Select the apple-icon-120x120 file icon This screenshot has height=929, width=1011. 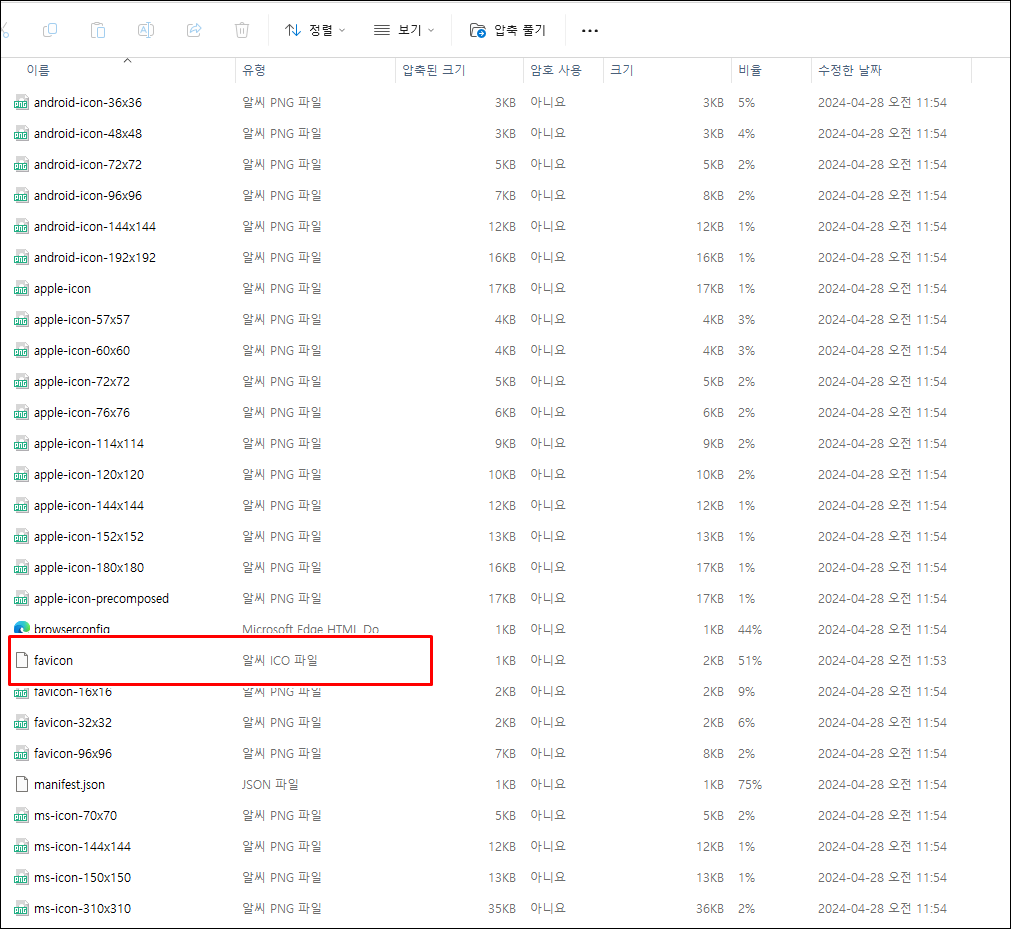click(x=21, y=474)
